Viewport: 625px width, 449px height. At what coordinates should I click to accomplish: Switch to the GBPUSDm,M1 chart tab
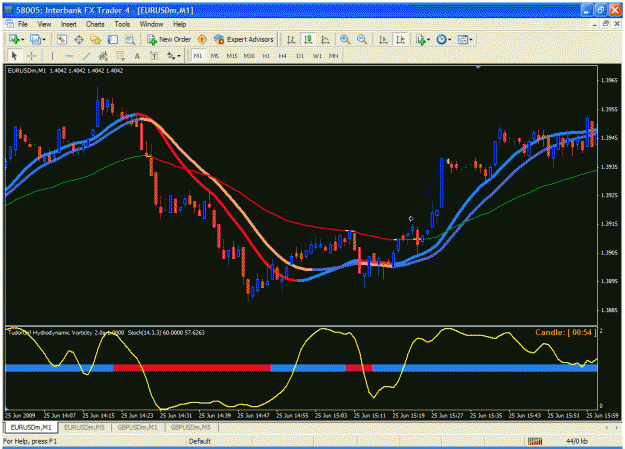pyautogui.click(x=137, y=427)
